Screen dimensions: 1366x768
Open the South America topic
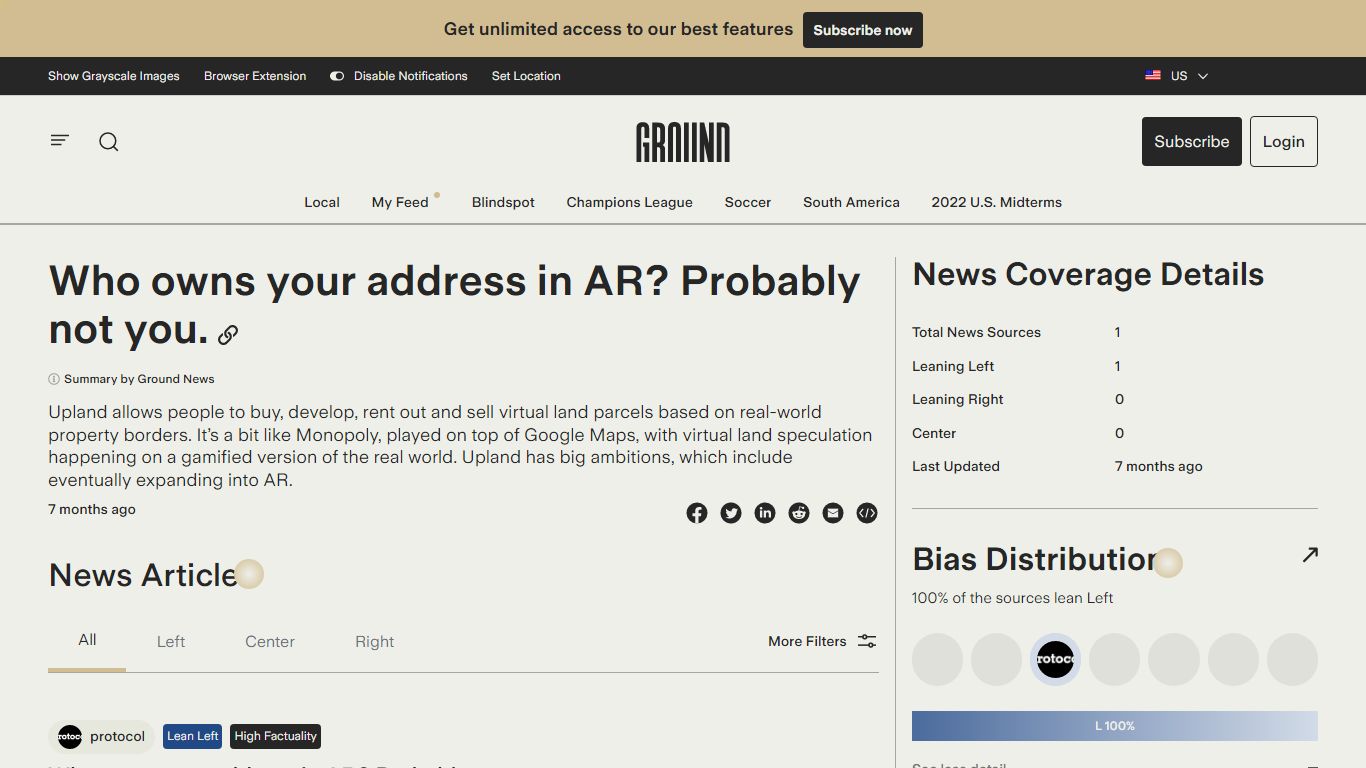(x=851, y=202)
